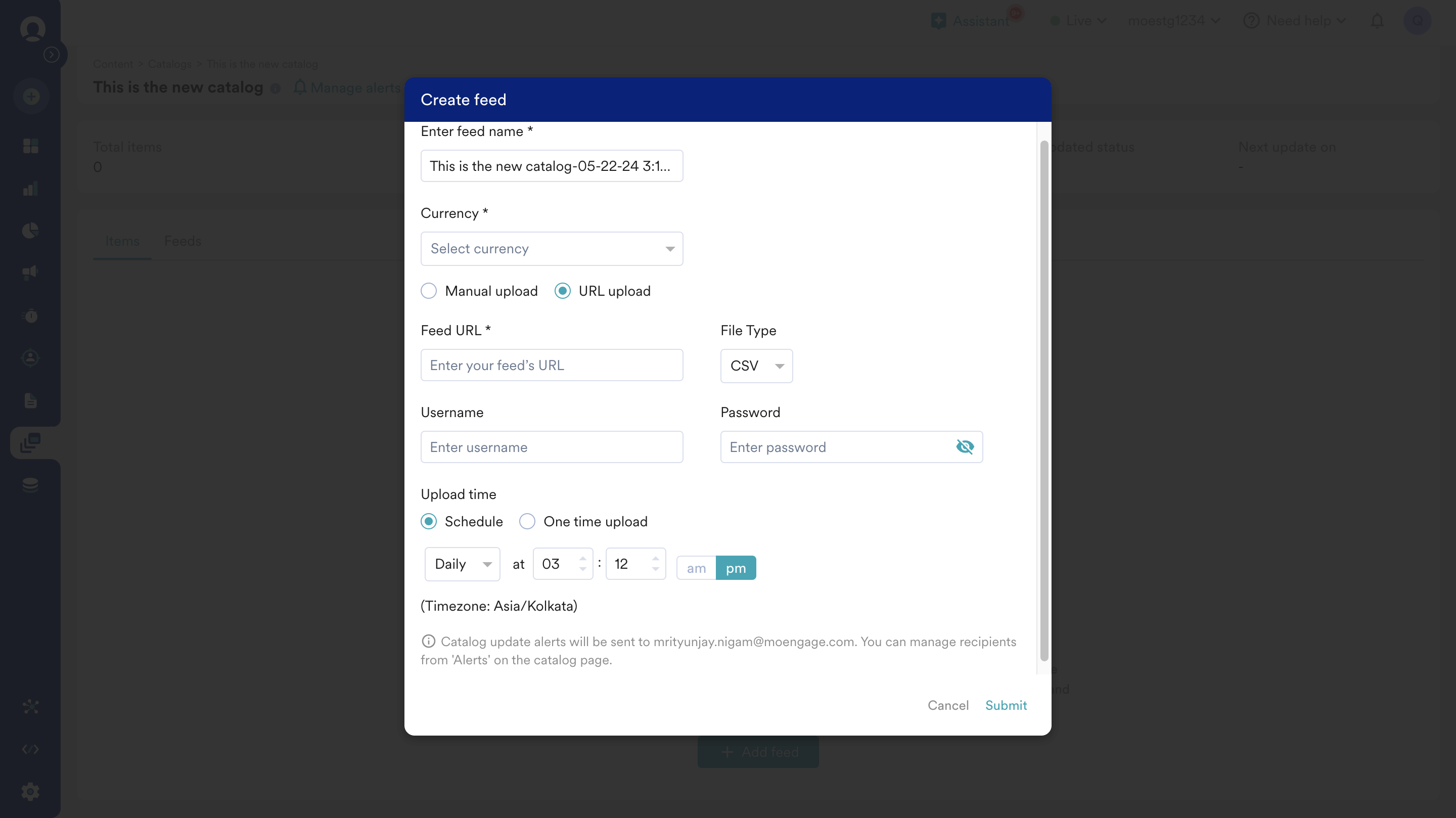1456x818 pixels.
Task: Open the notifications bell icon
Action: click(1377, 21)
